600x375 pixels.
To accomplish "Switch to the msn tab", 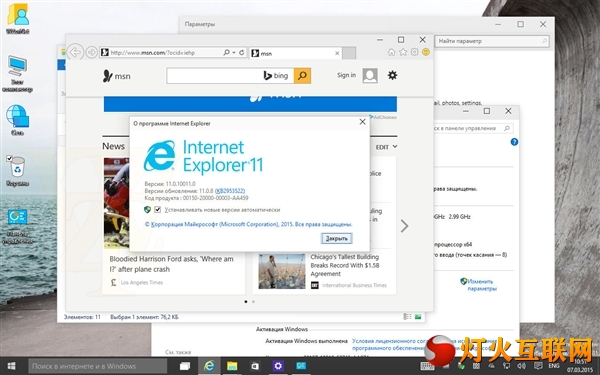I will (x=295, y=53).
